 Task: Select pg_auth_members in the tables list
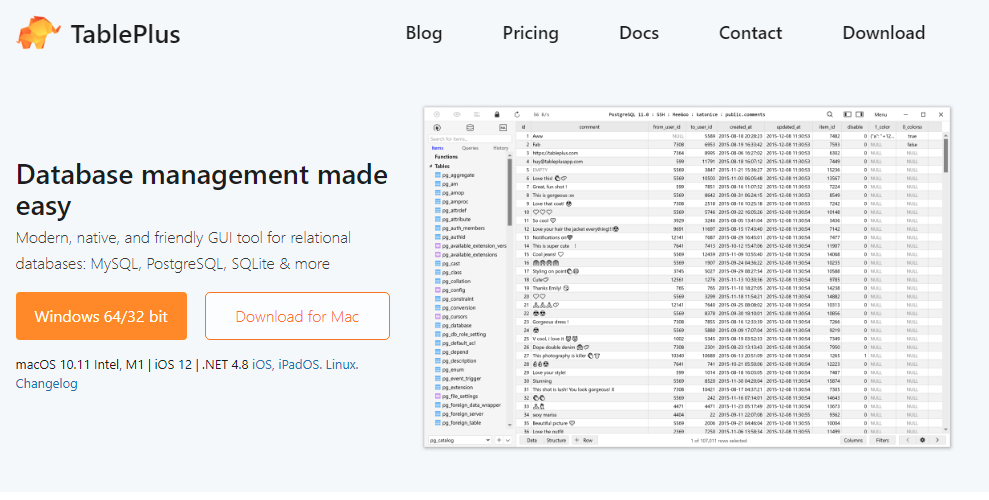464,228
